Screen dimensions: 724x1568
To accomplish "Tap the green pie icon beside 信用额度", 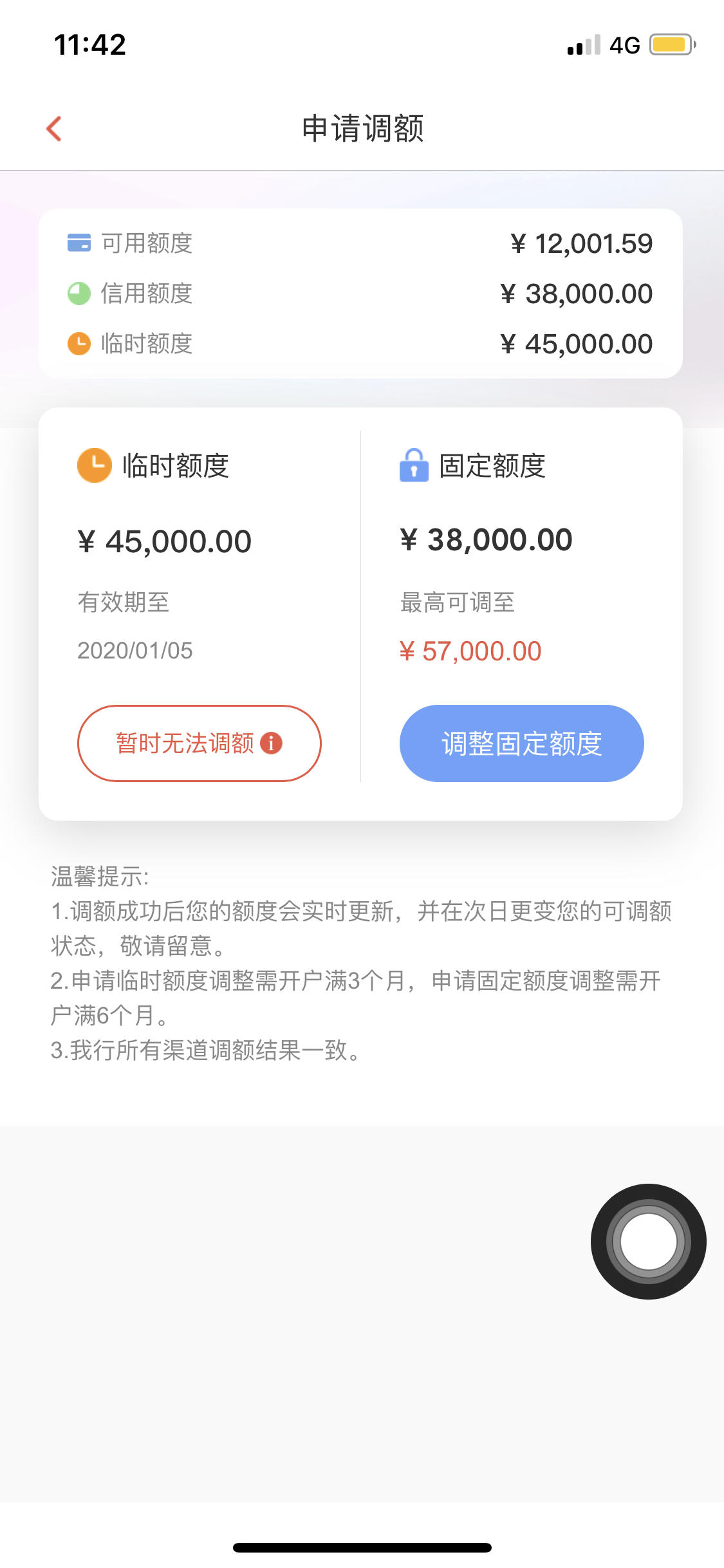I will 79,294.
